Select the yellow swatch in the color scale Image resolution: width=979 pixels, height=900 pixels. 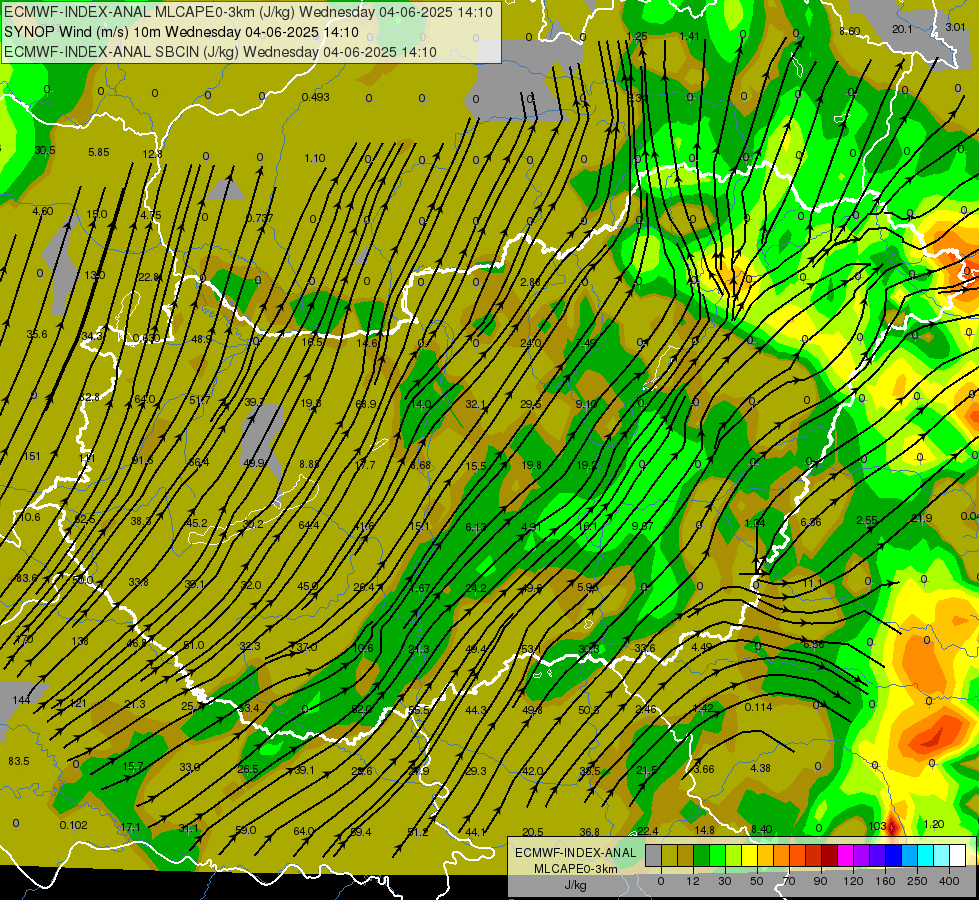pyautogui.click(x=749, y=855)
